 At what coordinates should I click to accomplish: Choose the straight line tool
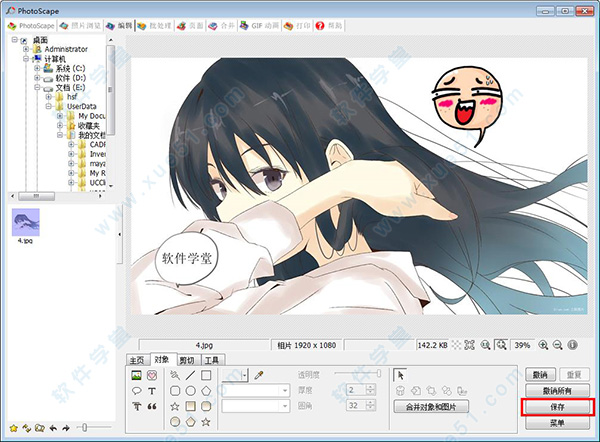coord(190,375)
